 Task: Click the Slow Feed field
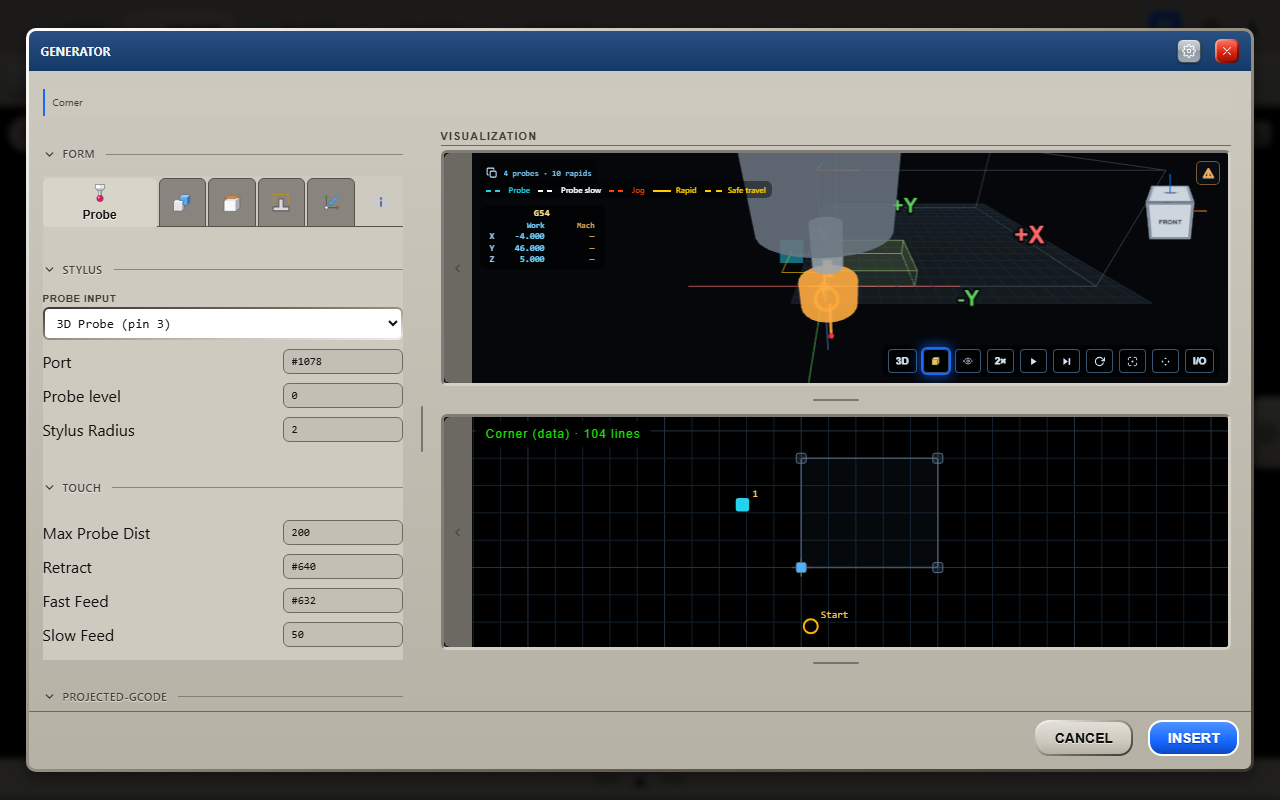343,635
